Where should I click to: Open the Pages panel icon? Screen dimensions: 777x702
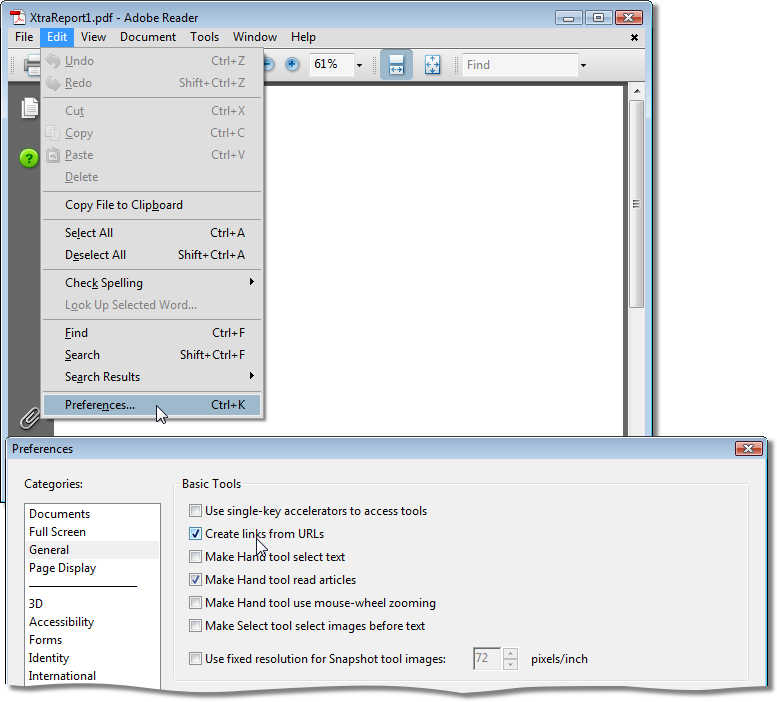click(30, 108)
